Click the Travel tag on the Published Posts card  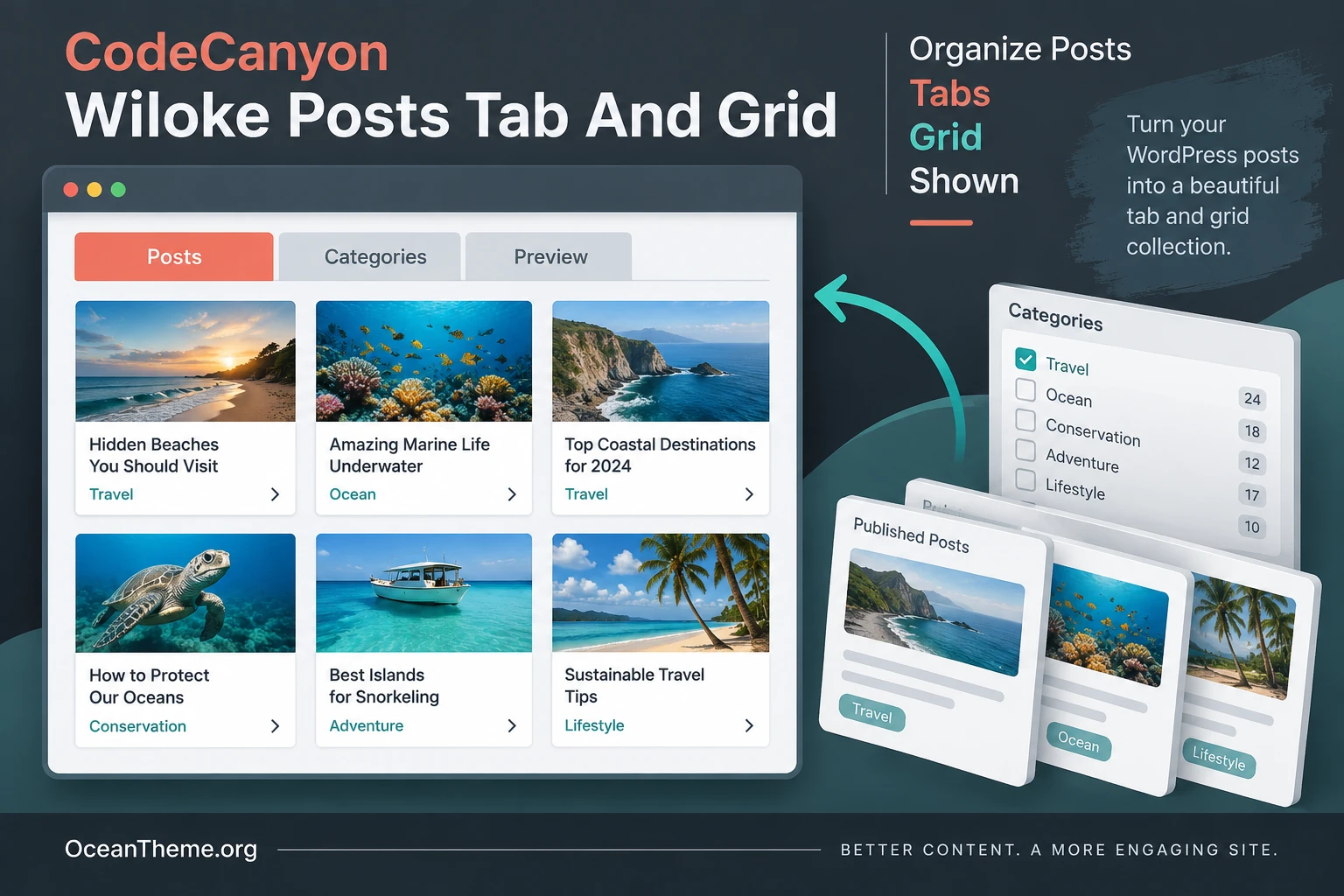coord(872,713)
